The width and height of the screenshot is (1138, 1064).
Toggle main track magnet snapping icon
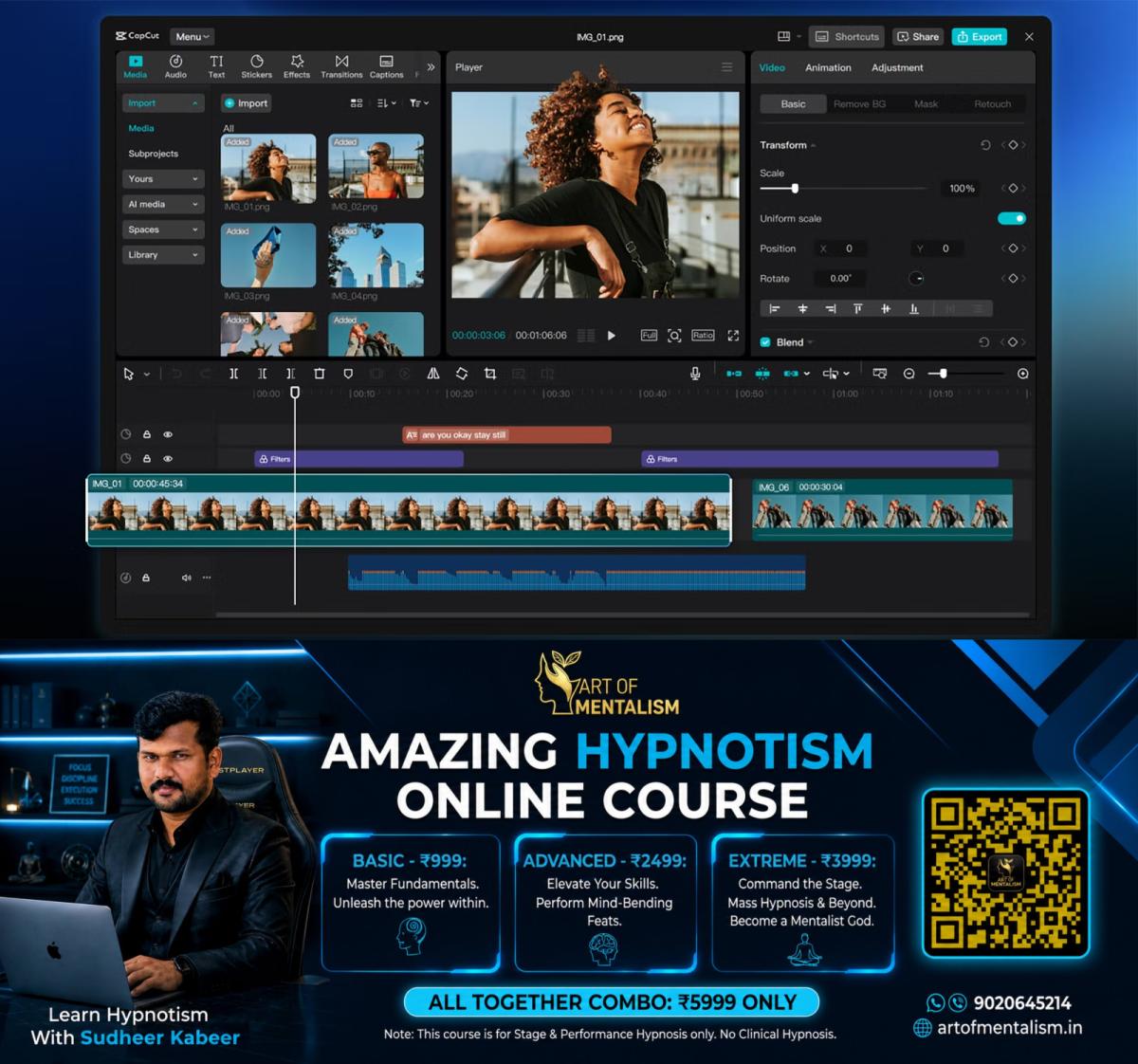[734, 374]
